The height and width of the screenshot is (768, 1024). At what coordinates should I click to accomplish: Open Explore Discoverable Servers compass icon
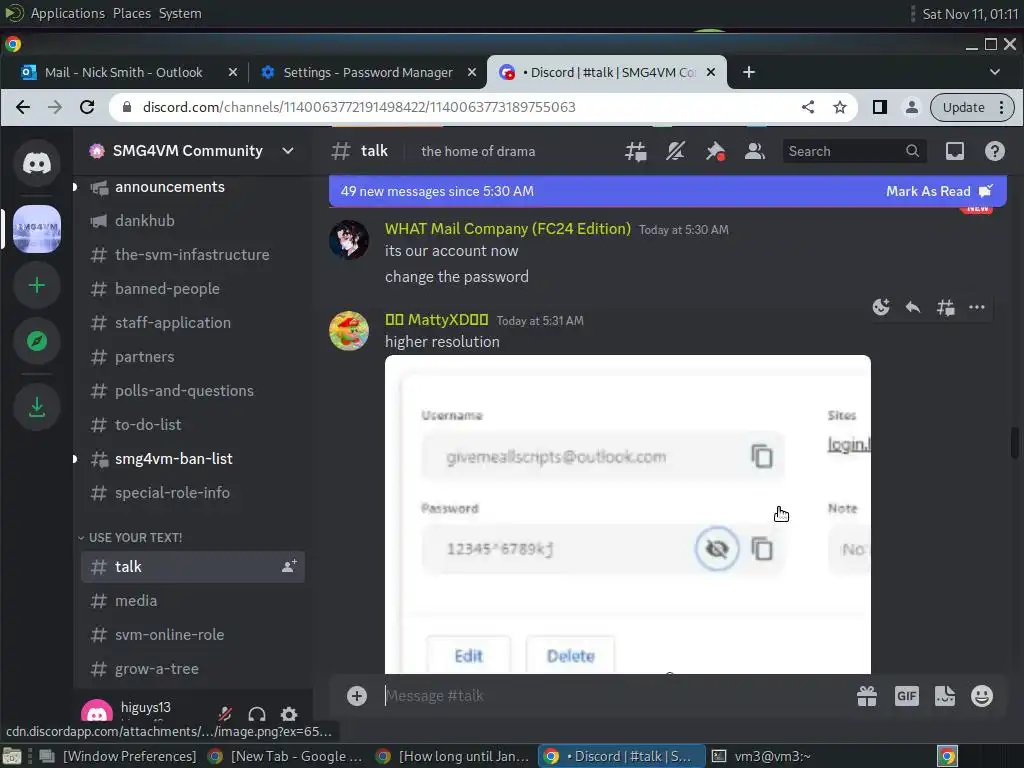click(x=37, y=341)
